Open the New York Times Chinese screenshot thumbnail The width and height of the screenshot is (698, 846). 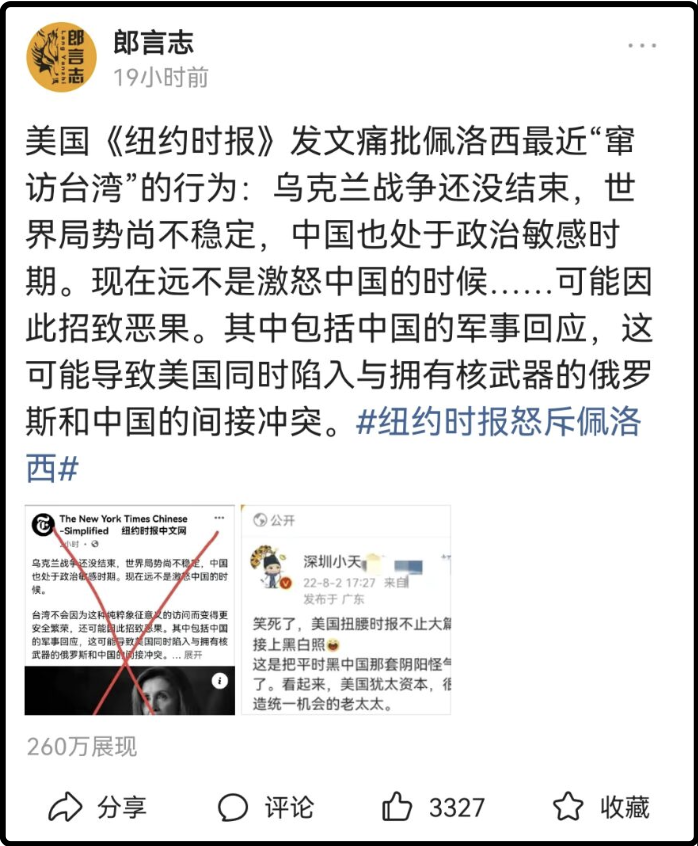(x=129, y=610)
